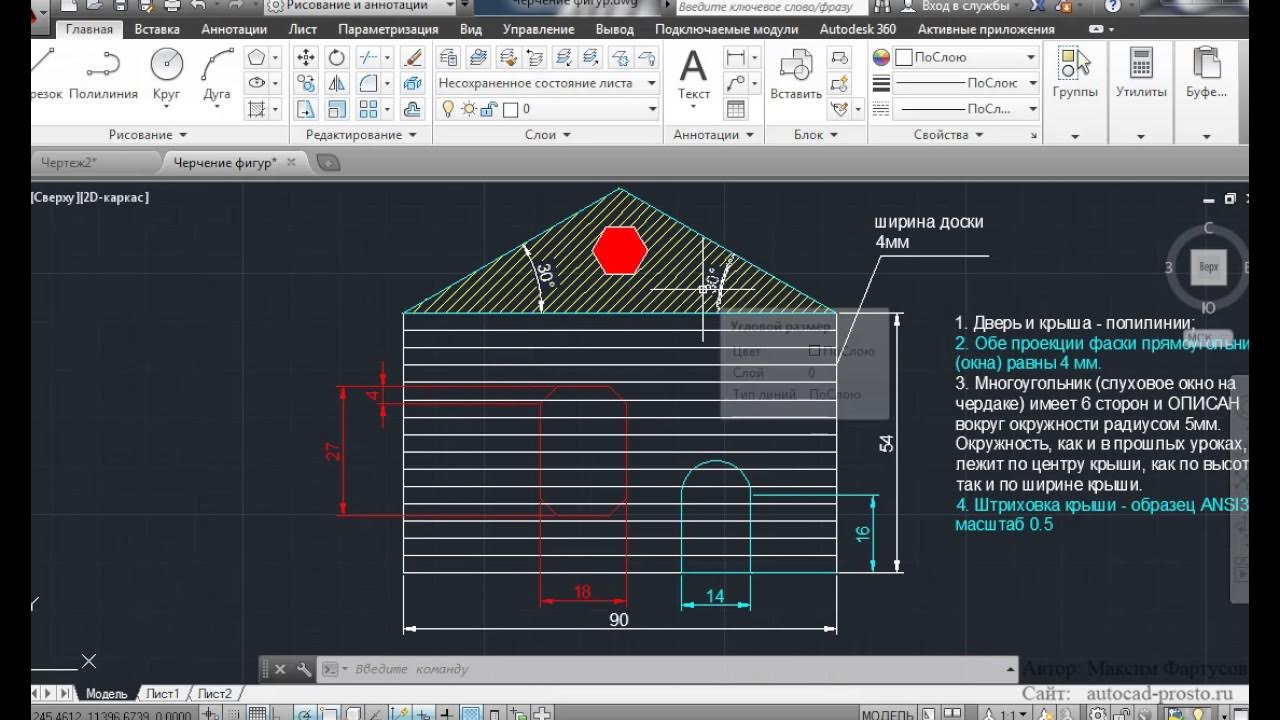Image resolution: width=1280 pixels, height=720 pixels.
Task: Open the object color 'ПоСлою' dropdown
Action: 968,57
